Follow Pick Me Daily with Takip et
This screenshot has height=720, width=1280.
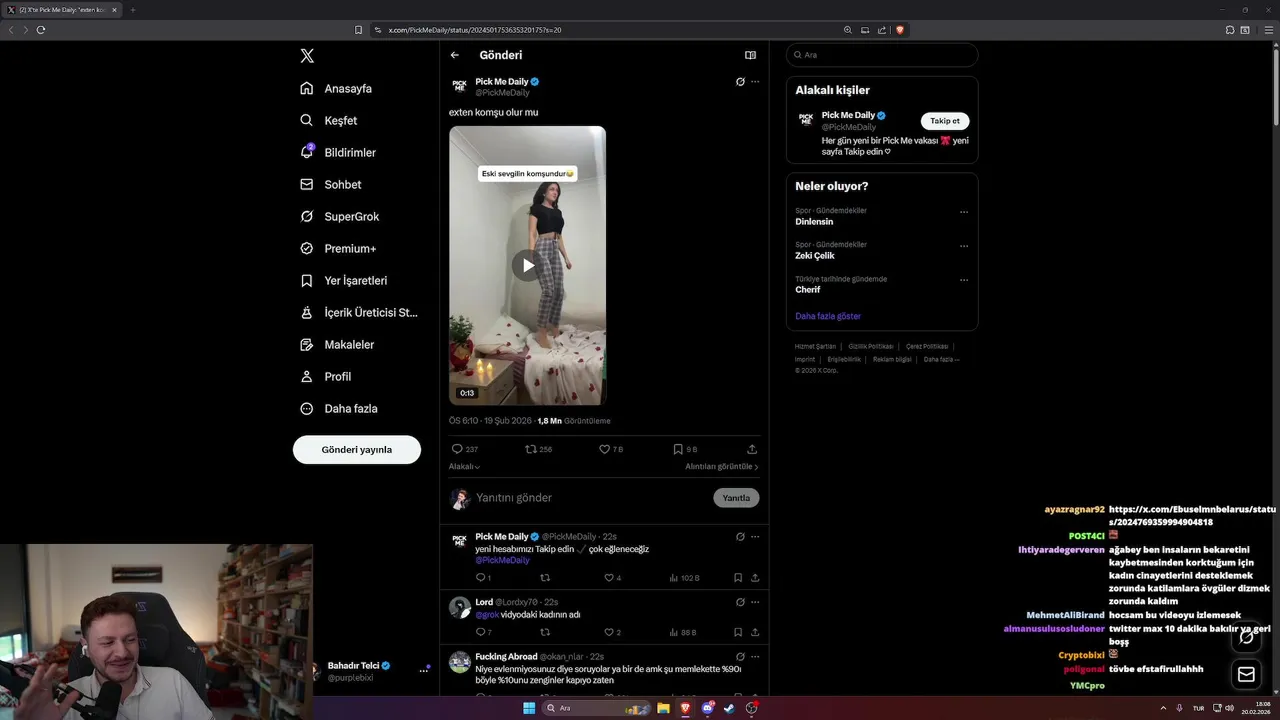[x=945, y=121]
